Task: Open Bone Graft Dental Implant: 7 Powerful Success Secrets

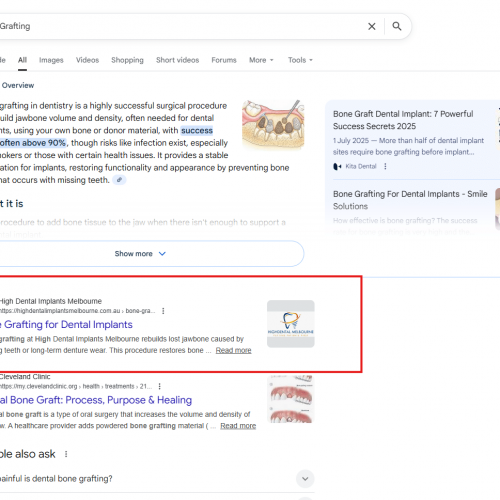Action: [403, 120]
